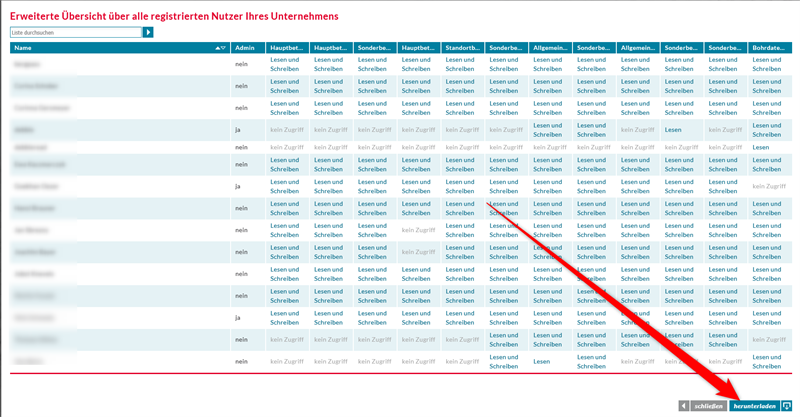Click the search arrow button beside the search field
800x417 pixels.
[x=148, y=32]
